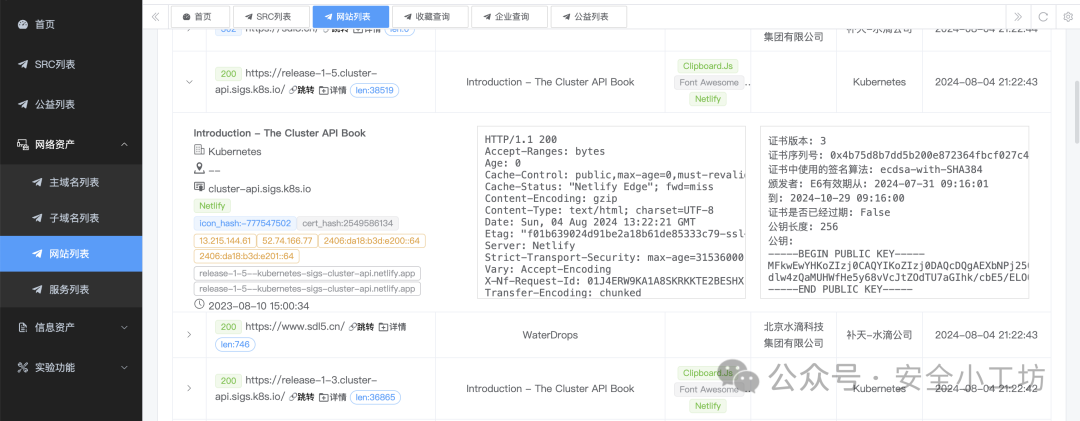Screen dimensions: 1080x421
Task: Select the active 网站列表 tab
Action: 351,17
